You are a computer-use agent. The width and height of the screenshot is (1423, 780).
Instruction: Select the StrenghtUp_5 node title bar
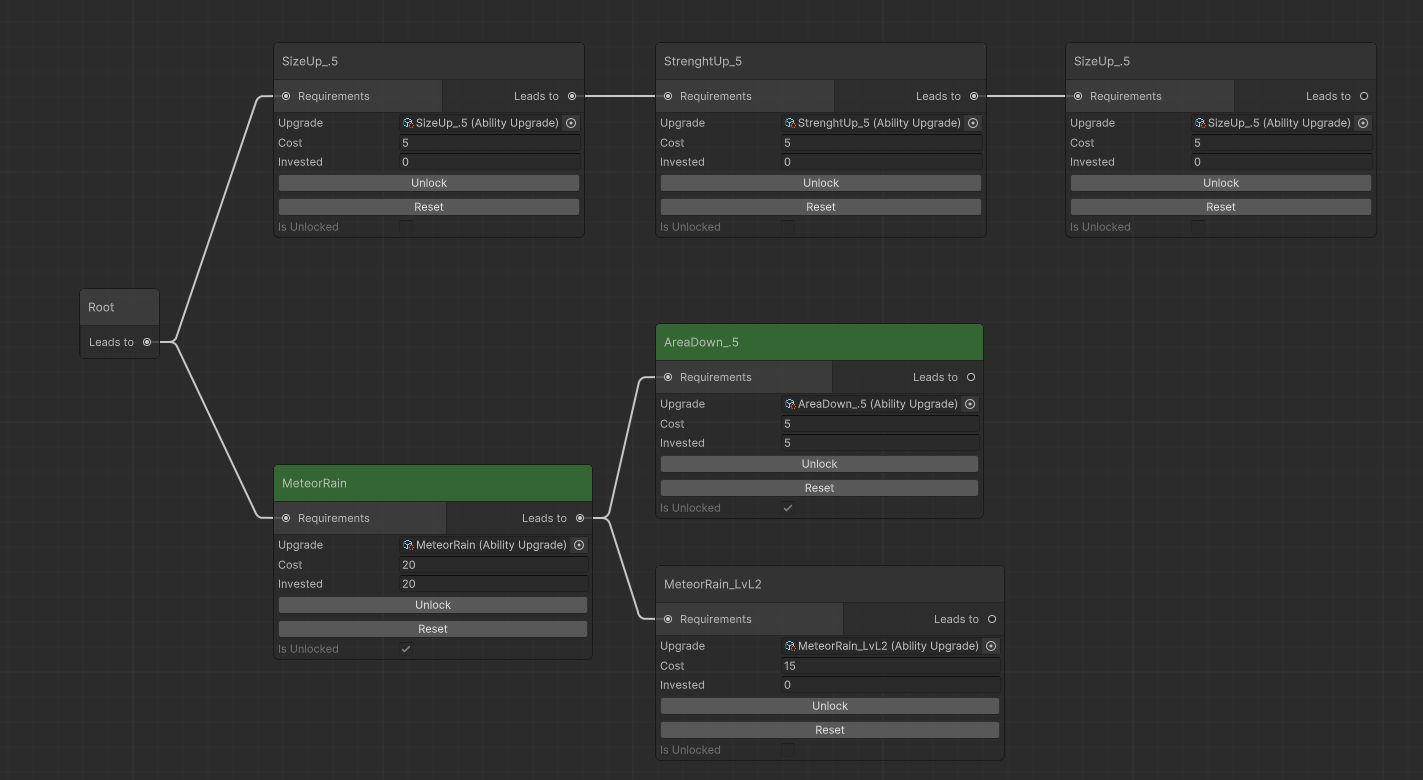click(x=821, y=61)
